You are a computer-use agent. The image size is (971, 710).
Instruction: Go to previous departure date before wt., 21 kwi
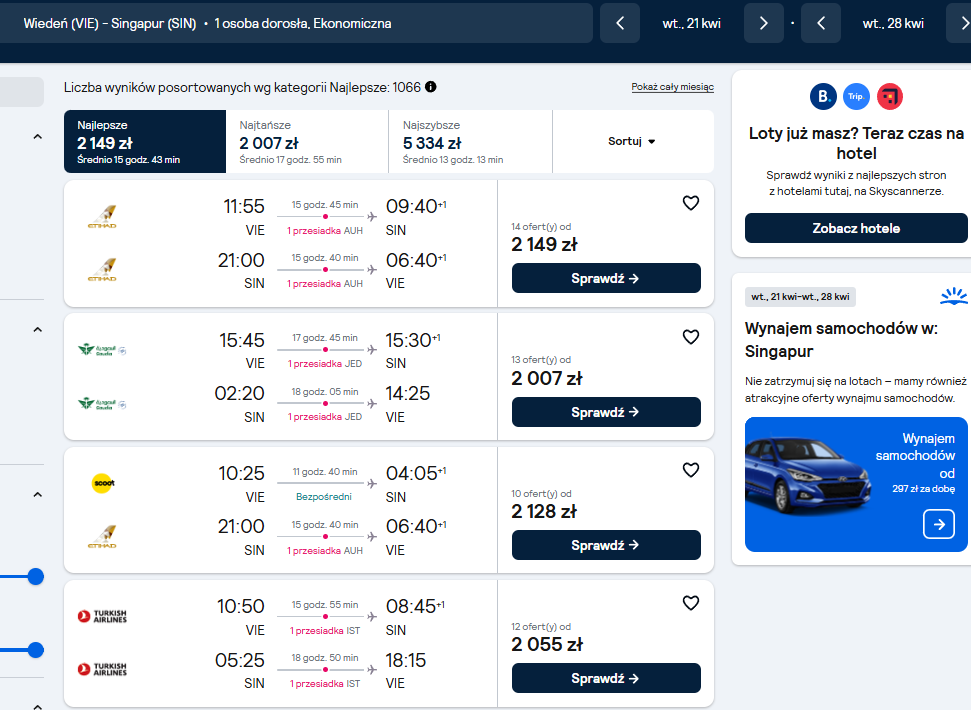[620, 24]
